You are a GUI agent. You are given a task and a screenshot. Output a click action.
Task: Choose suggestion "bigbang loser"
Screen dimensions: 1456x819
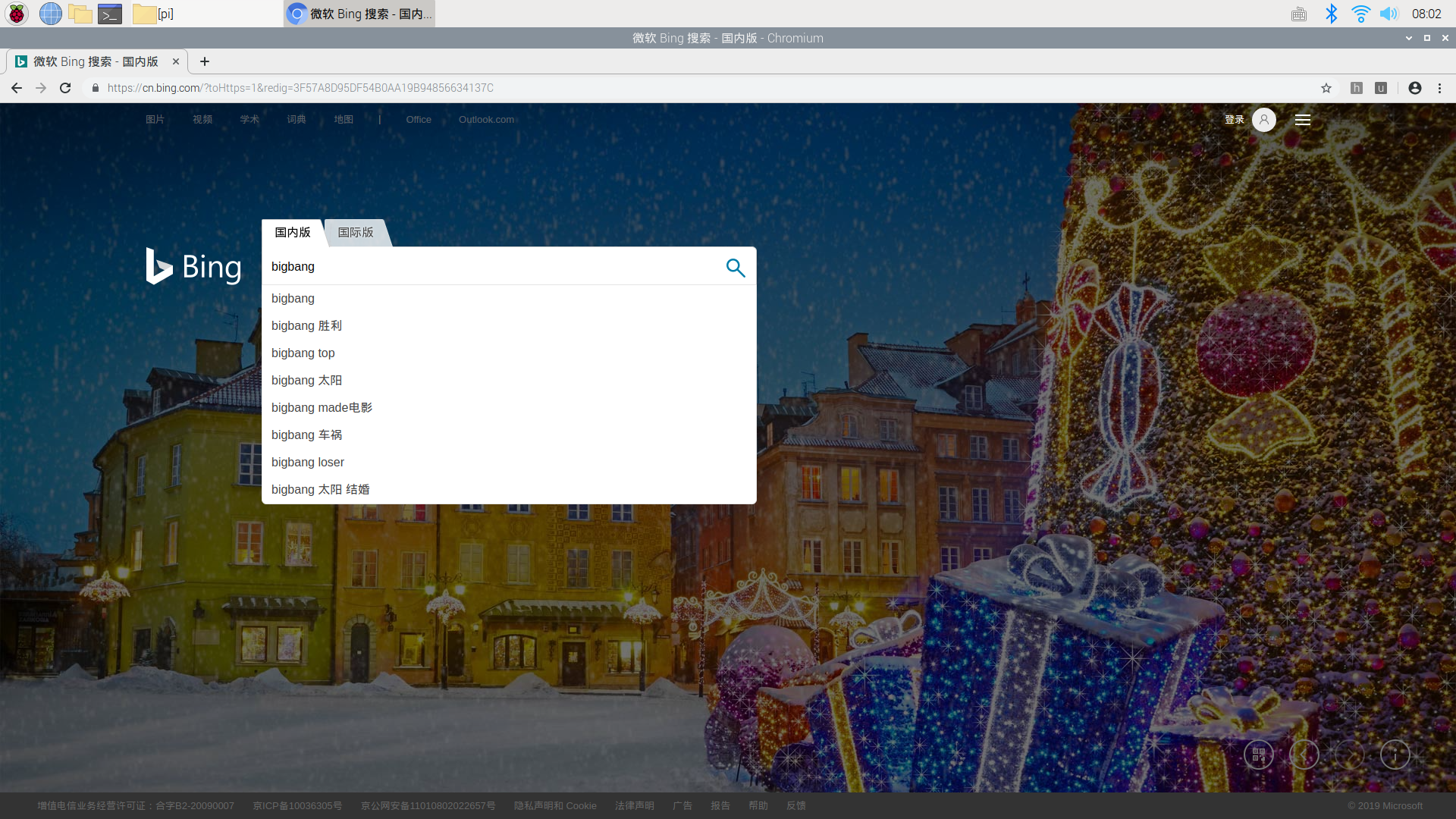point(308,462)
